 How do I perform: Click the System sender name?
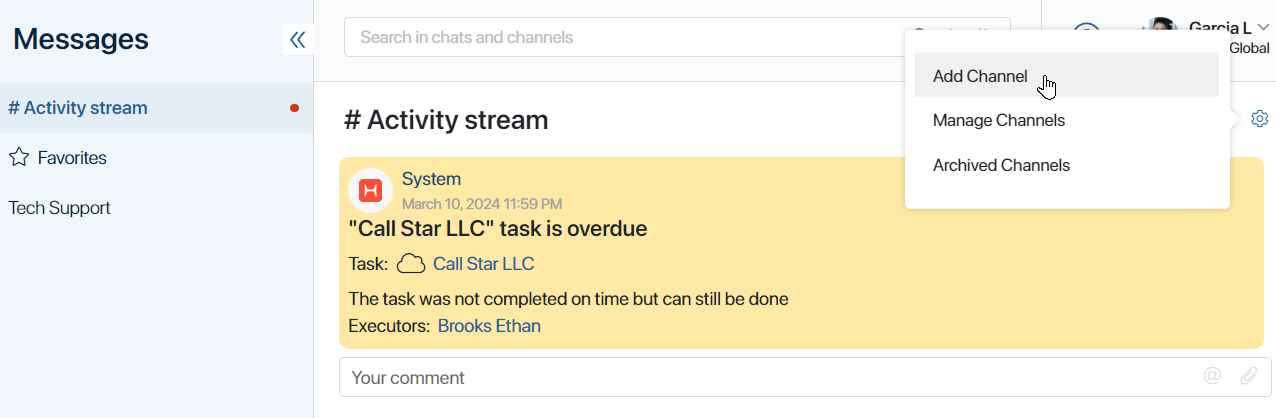[x=431, y=179]
